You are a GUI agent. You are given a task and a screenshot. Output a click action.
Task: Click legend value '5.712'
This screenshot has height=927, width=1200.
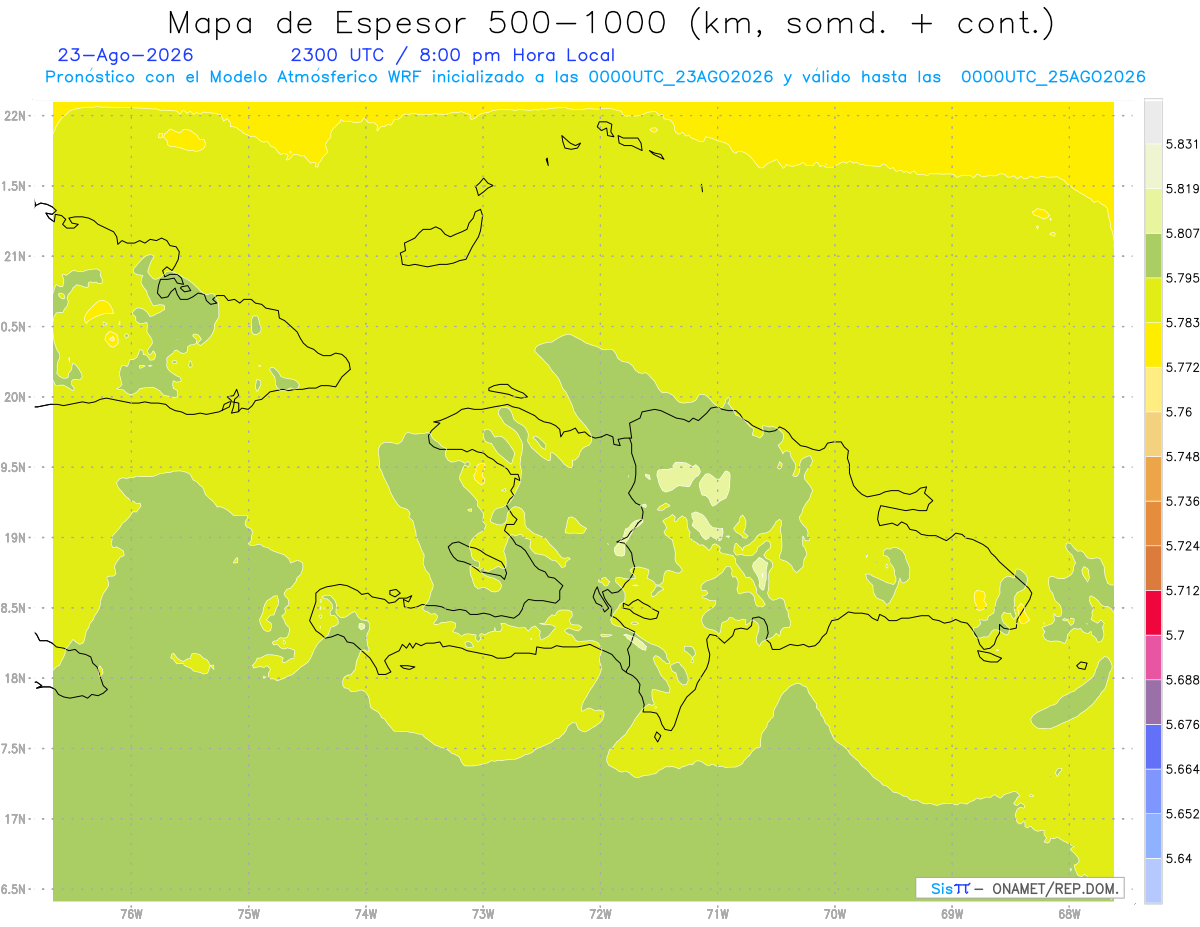coord(1184,590)
